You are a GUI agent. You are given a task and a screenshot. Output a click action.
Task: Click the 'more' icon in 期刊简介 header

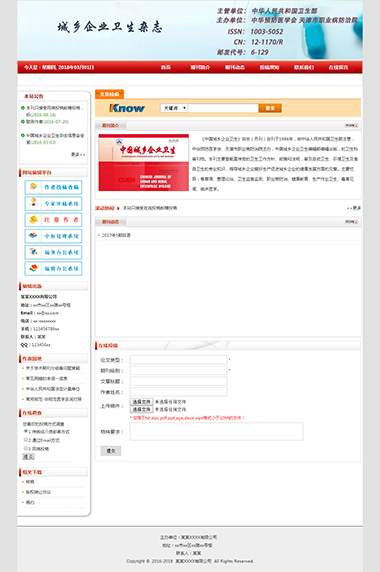coord(351,125)
